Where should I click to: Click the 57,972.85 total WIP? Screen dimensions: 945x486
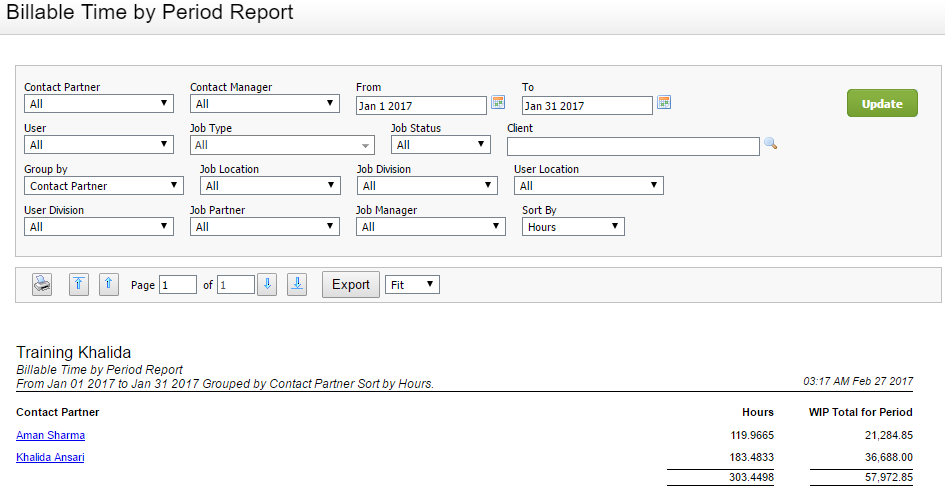pos(888,478)
